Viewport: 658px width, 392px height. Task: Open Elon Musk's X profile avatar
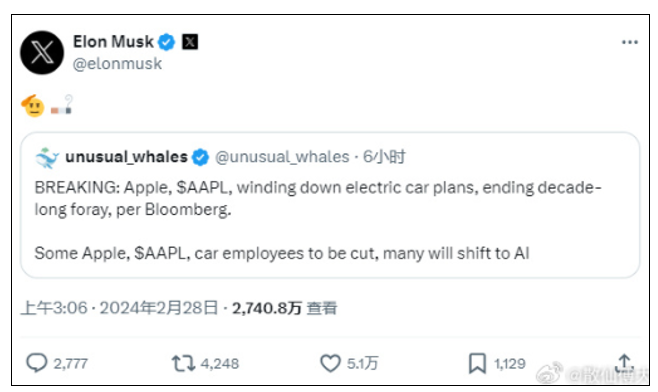pyautogui.click(x=42, y=52)
